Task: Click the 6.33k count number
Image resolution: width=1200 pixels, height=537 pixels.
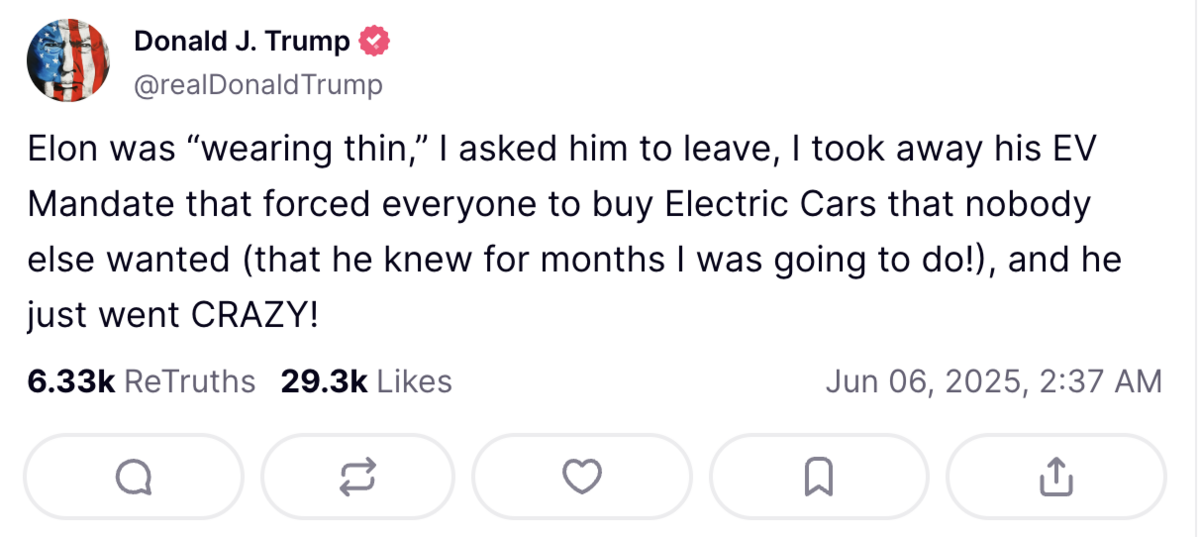Action: coord(71,382)
